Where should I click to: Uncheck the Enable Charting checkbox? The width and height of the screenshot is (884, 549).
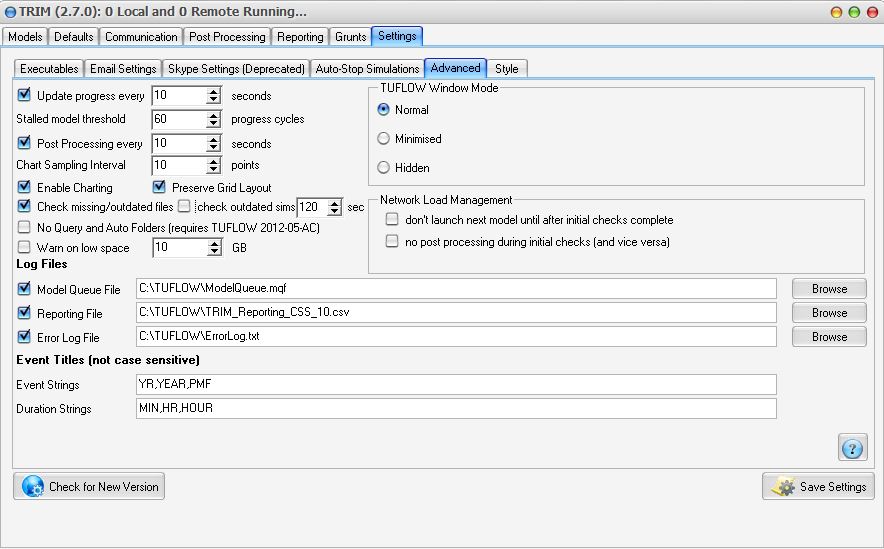(24, 187)
